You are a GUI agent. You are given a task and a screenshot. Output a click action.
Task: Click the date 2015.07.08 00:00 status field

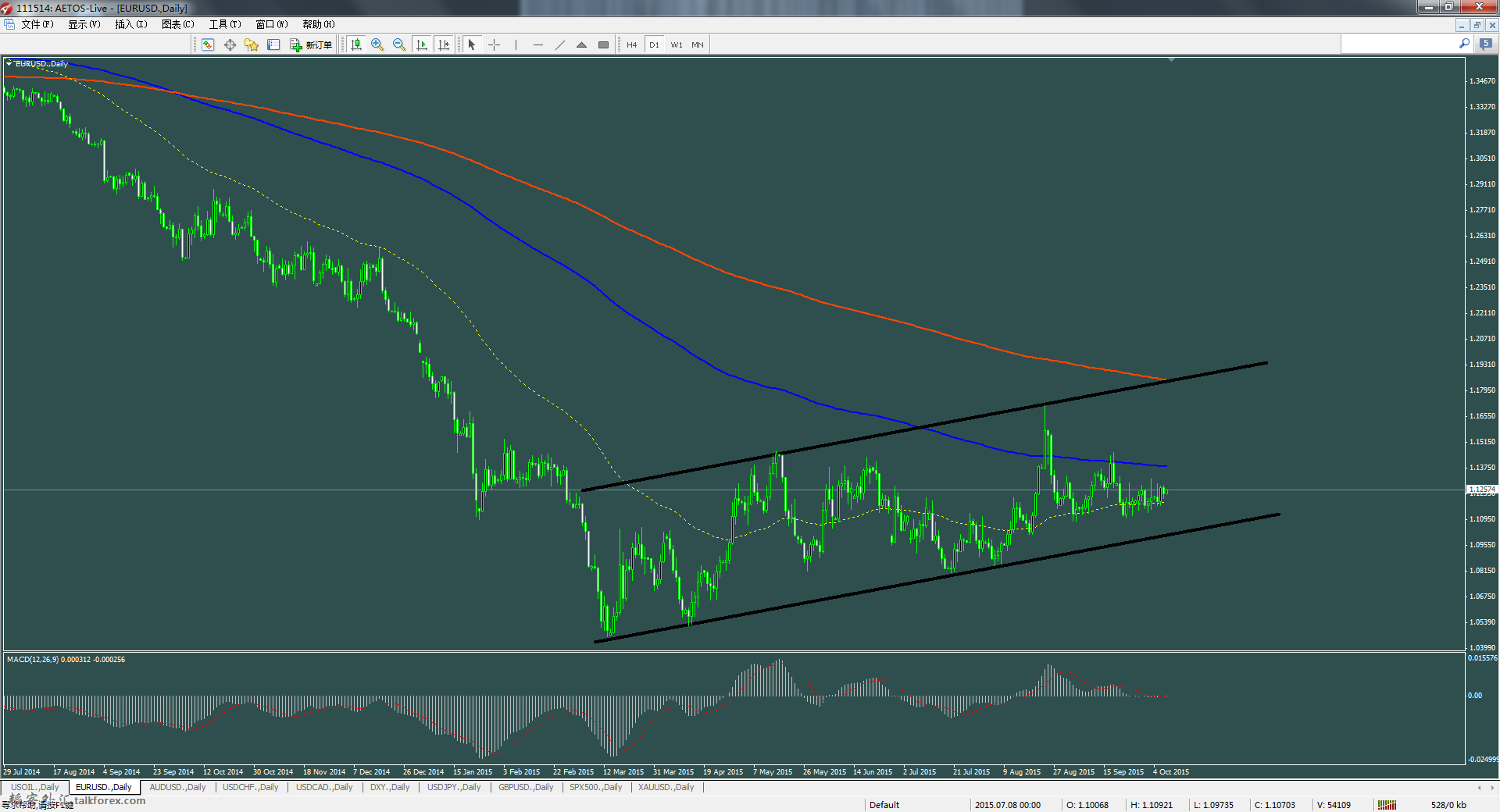pos(1007,805)
